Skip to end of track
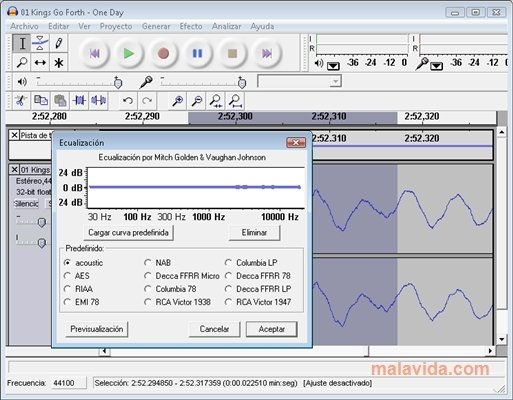The width and height of the screenshot is (513, 400). coord(267,53)
